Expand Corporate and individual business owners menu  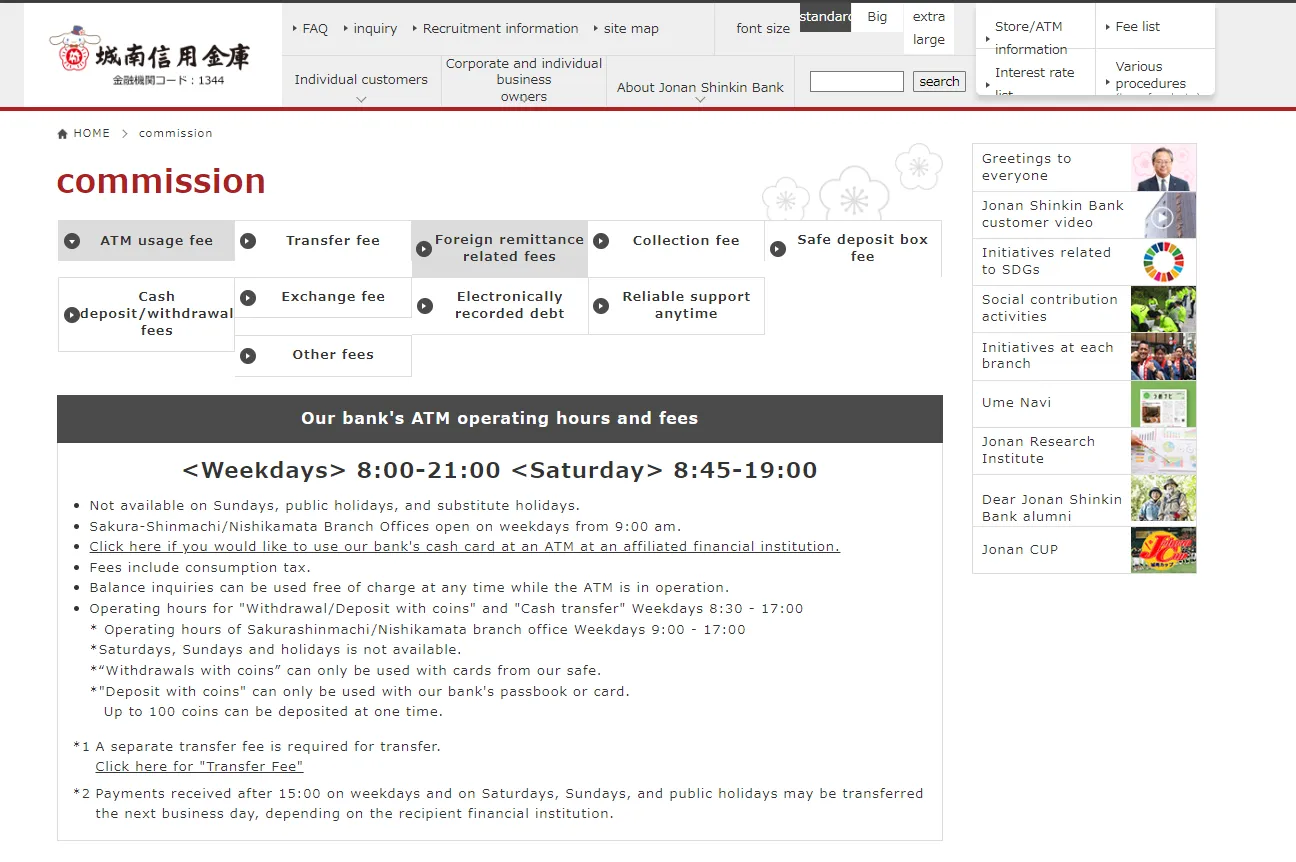pyautogui.click(x=524, y=80)
